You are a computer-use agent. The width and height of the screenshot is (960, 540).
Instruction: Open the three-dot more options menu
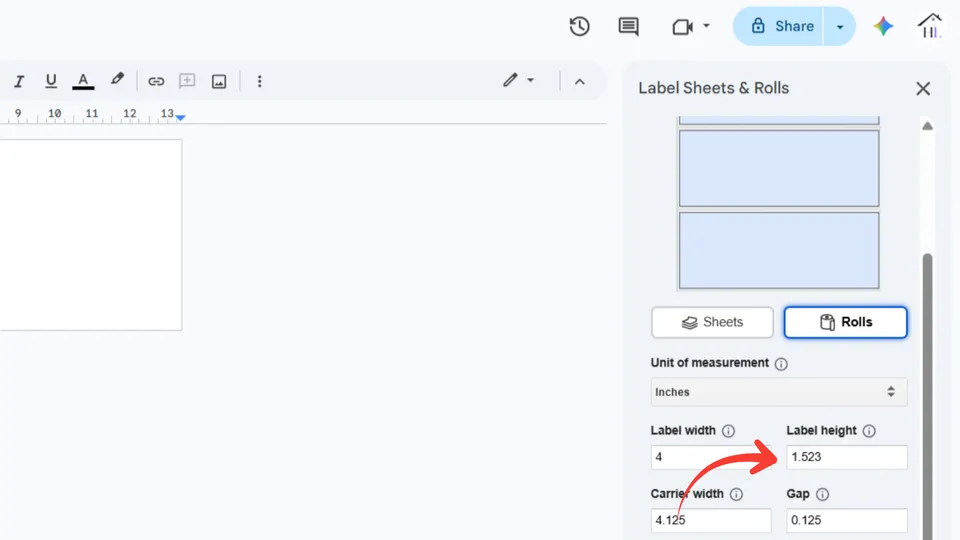coord(260,81)
